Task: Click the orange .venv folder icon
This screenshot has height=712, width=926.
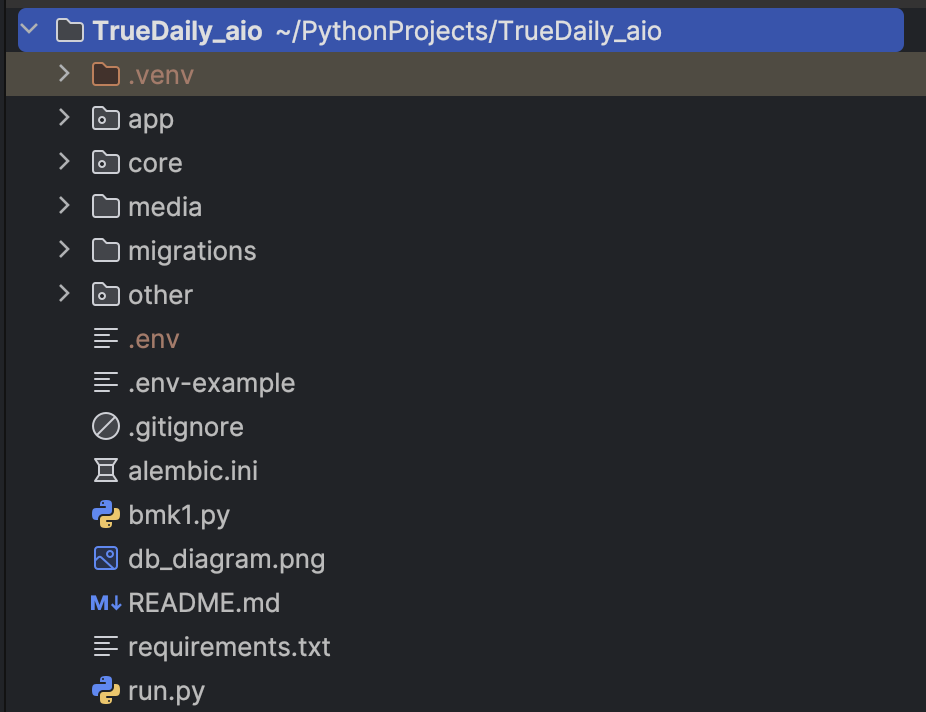Action: click(x=105, y=75)
